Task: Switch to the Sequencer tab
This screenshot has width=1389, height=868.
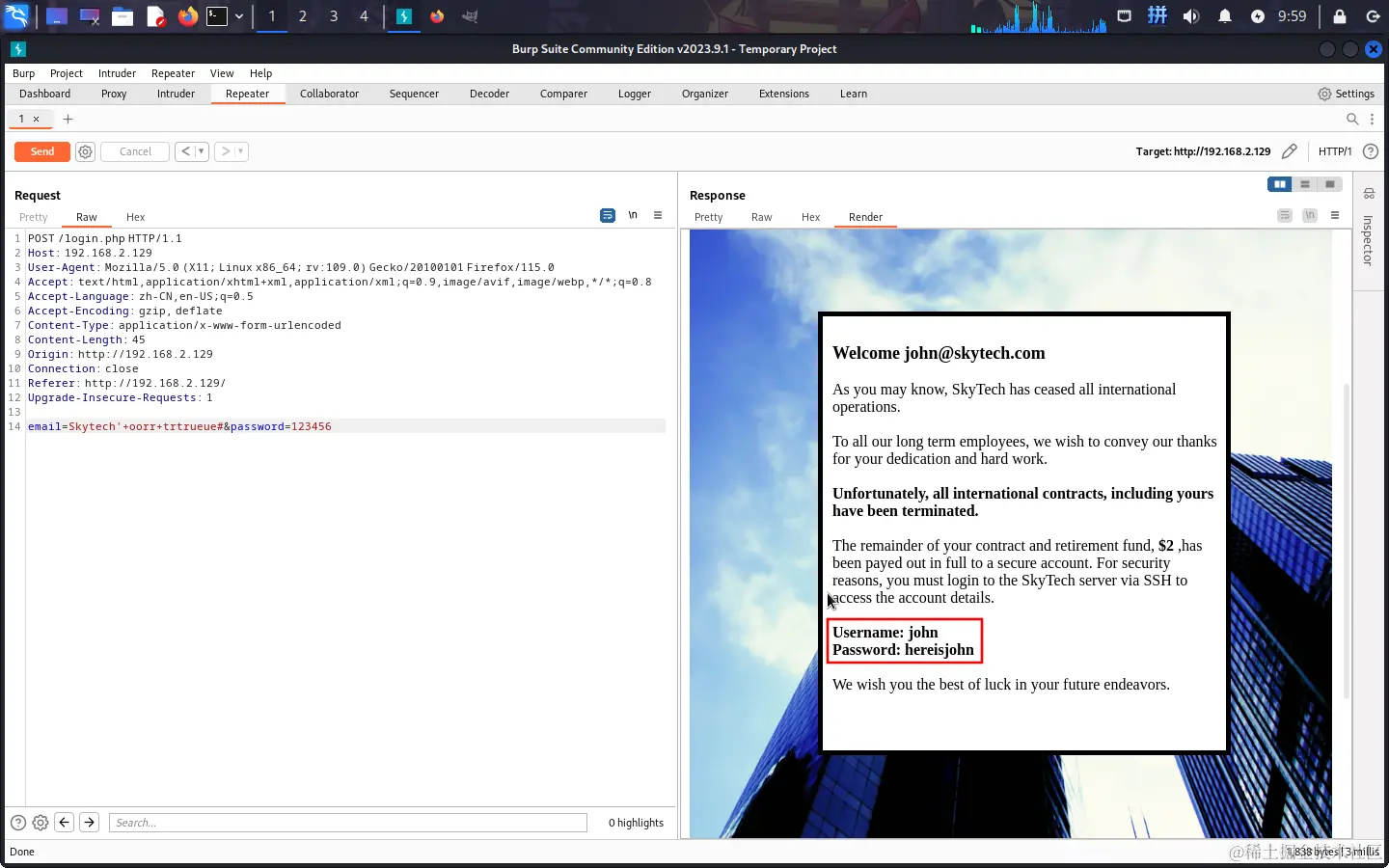Action: (415, 94)
